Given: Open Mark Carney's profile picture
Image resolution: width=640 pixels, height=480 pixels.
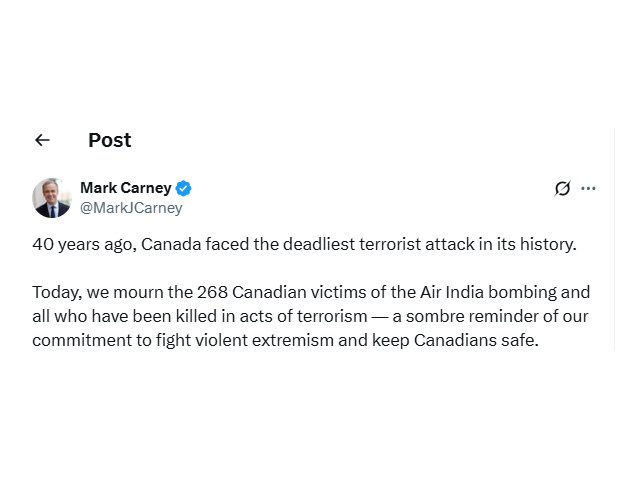Looking at the screenshot, I should coord(52,198).
